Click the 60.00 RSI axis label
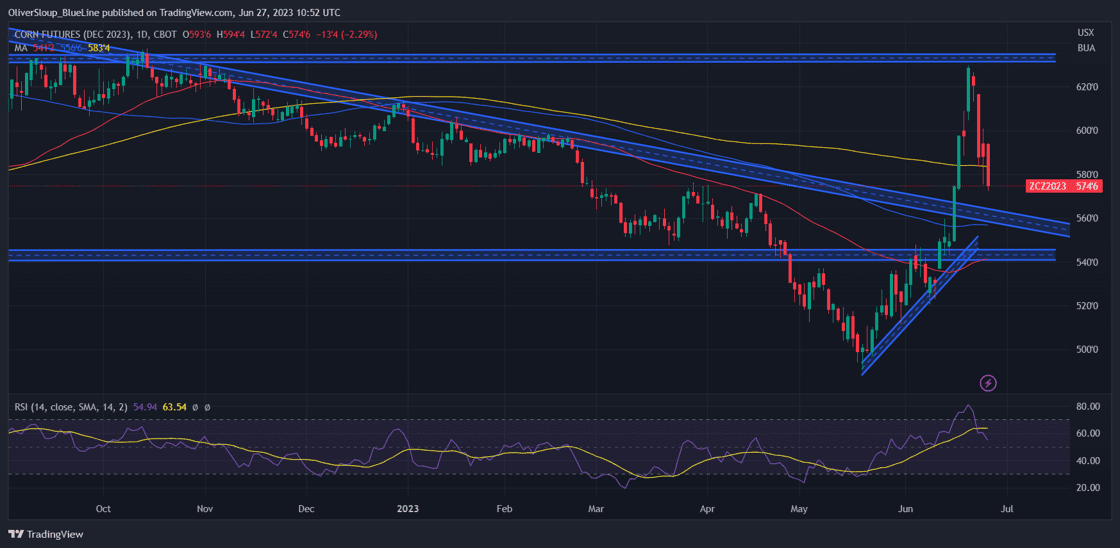 [x=1086, y=434]
